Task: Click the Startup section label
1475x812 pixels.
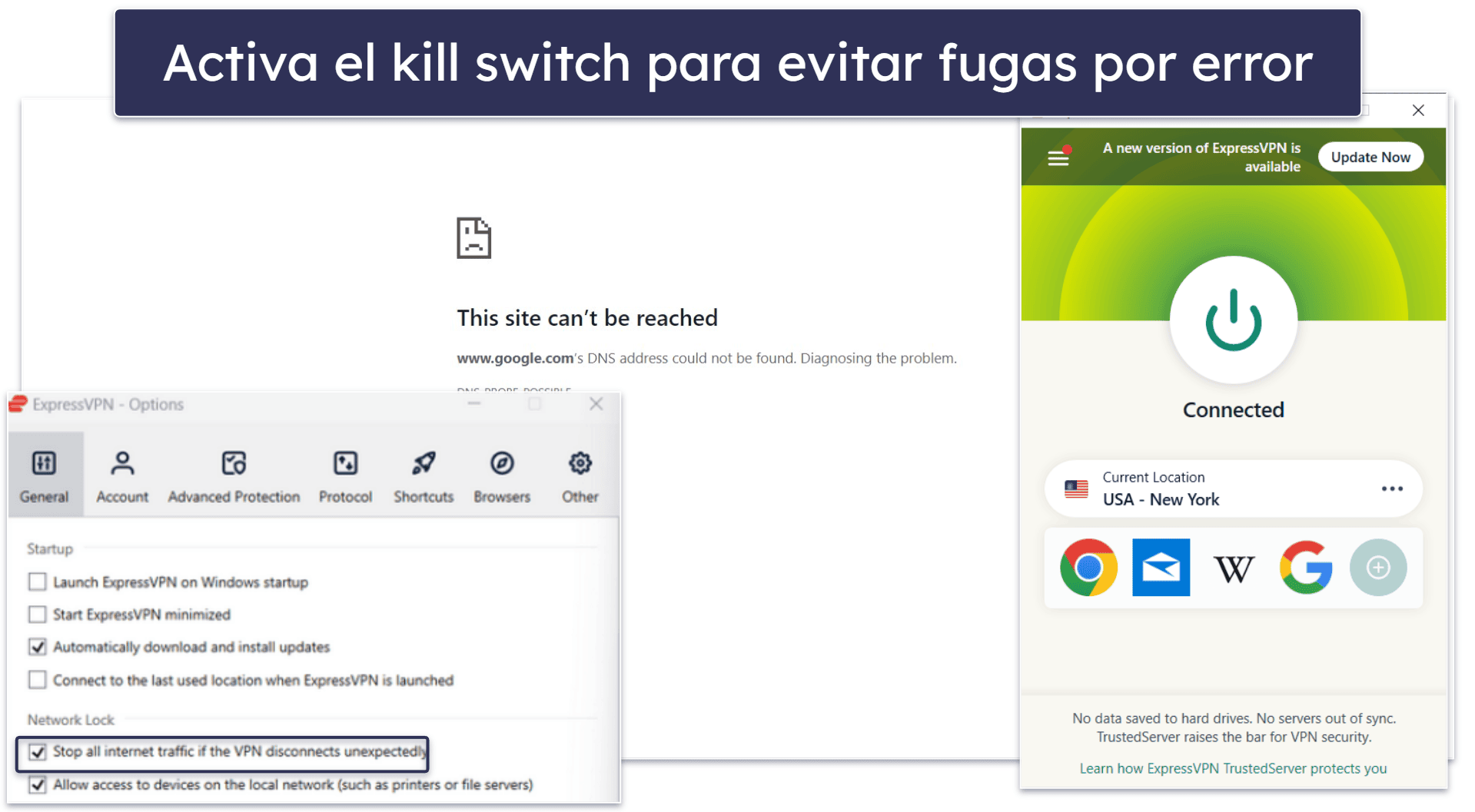Action: (x=50, y=549)
